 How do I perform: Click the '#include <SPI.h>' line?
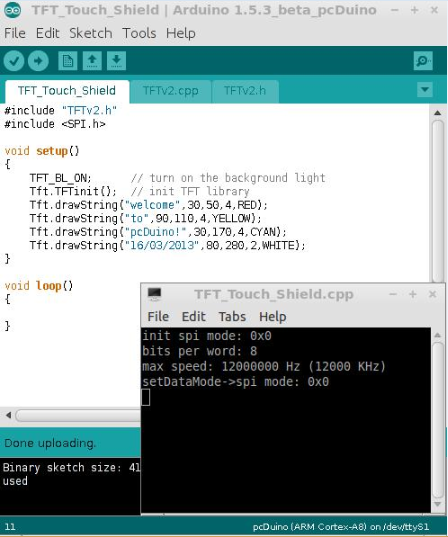pyautogui.click(x=55, y=124)
